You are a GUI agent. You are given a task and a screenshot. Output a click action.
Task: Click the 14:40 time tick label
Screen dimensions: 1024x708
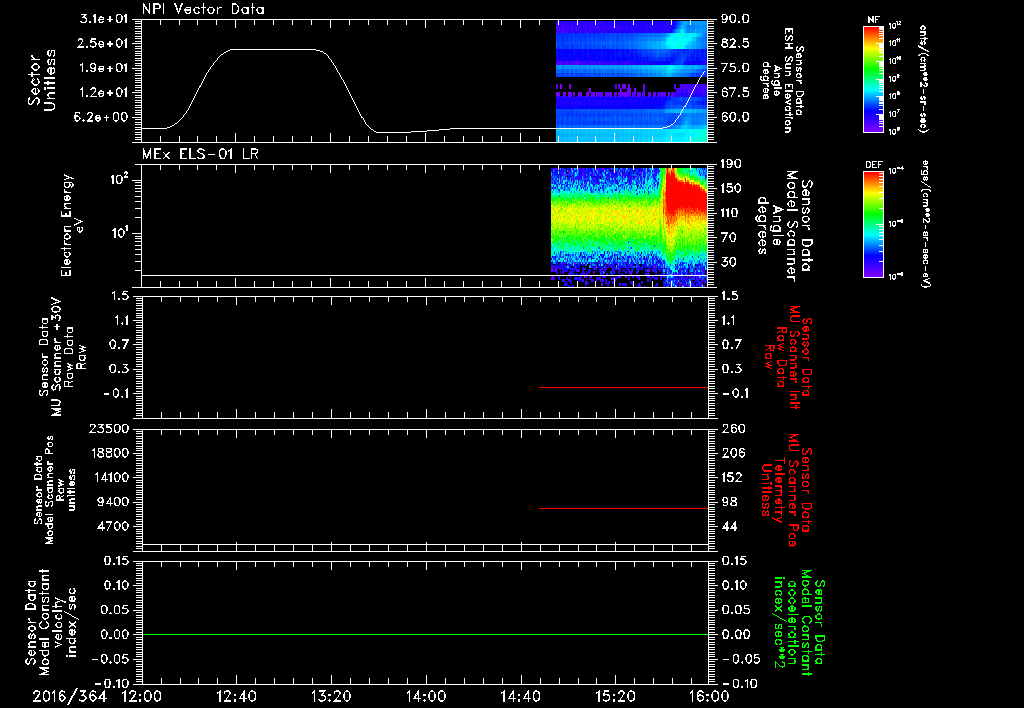pos(520,696)
